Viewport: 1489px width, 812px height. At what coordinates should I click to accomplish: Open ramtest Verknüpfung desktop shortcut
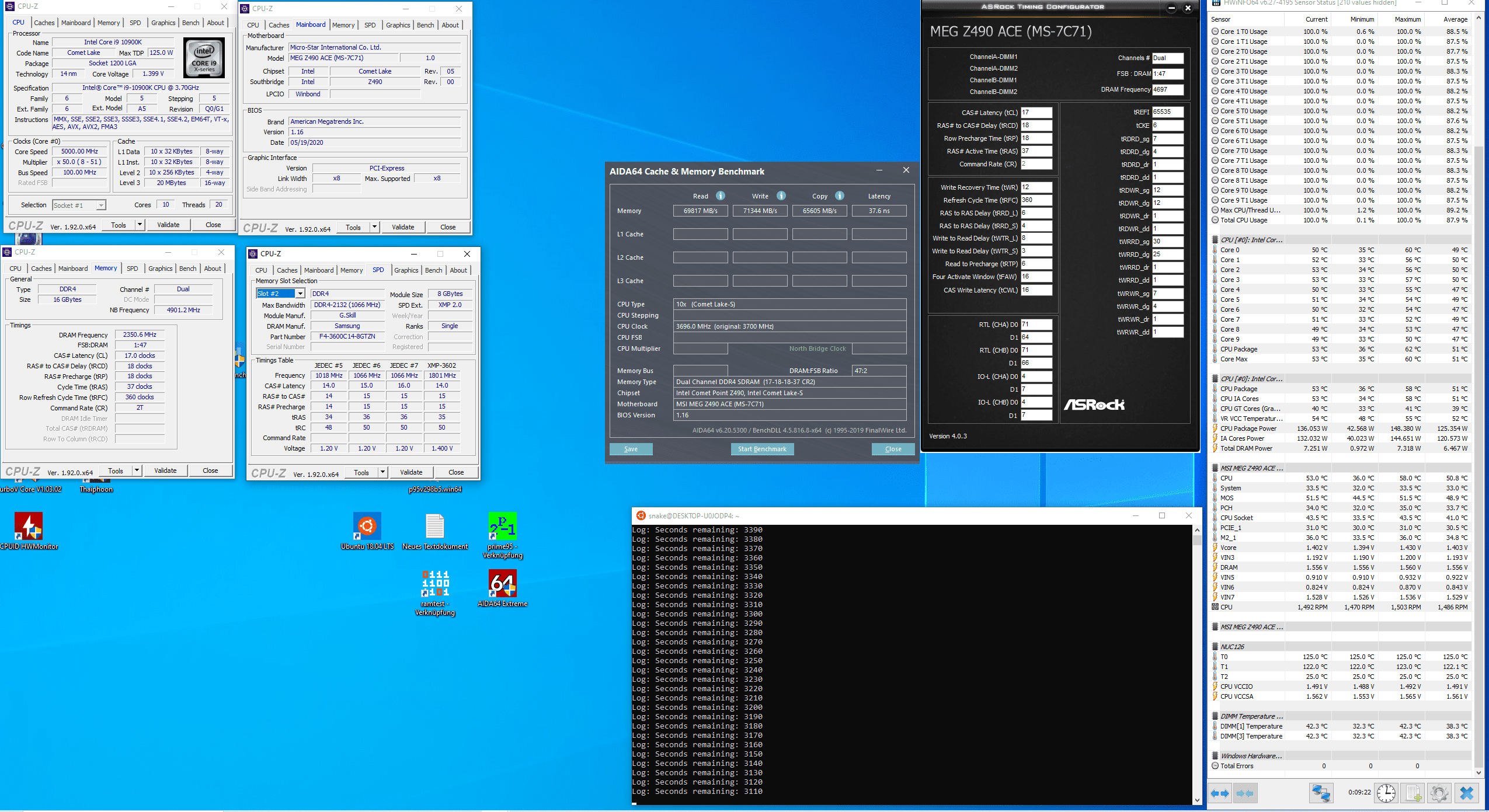click(435, 592)
